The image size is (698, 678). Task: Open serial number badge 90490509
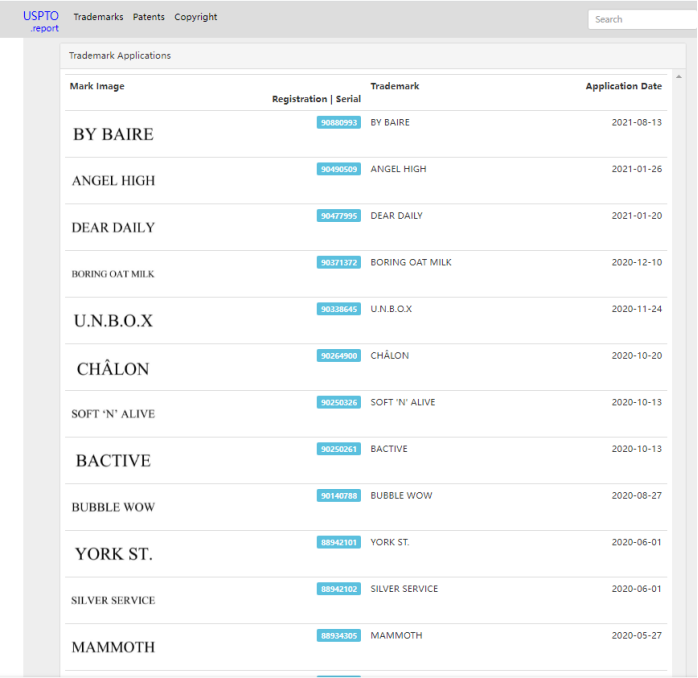339,169
